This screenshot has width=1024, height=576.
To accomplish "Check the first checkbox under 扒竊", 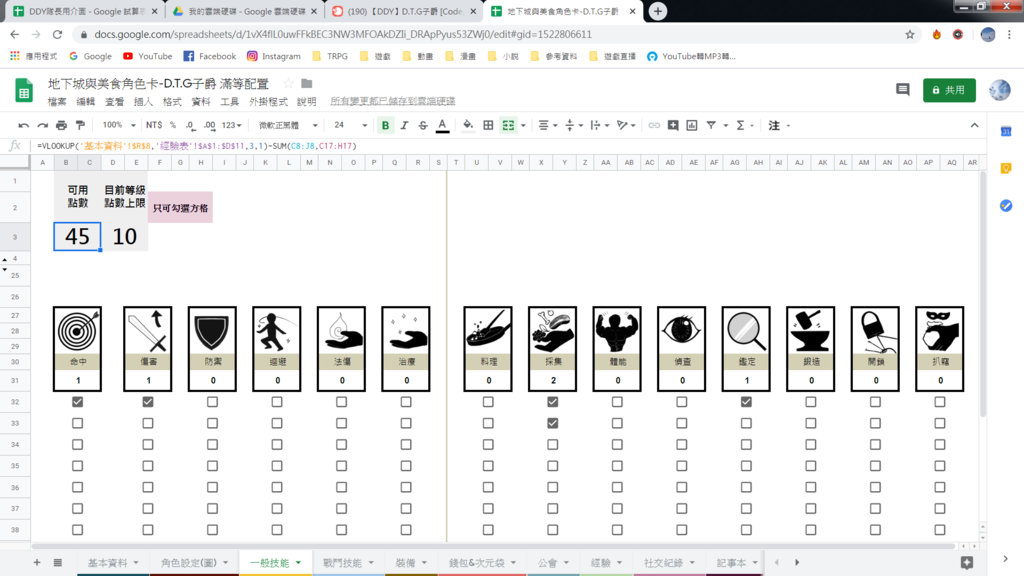I will pyautogui.click(x=940, y=402).
